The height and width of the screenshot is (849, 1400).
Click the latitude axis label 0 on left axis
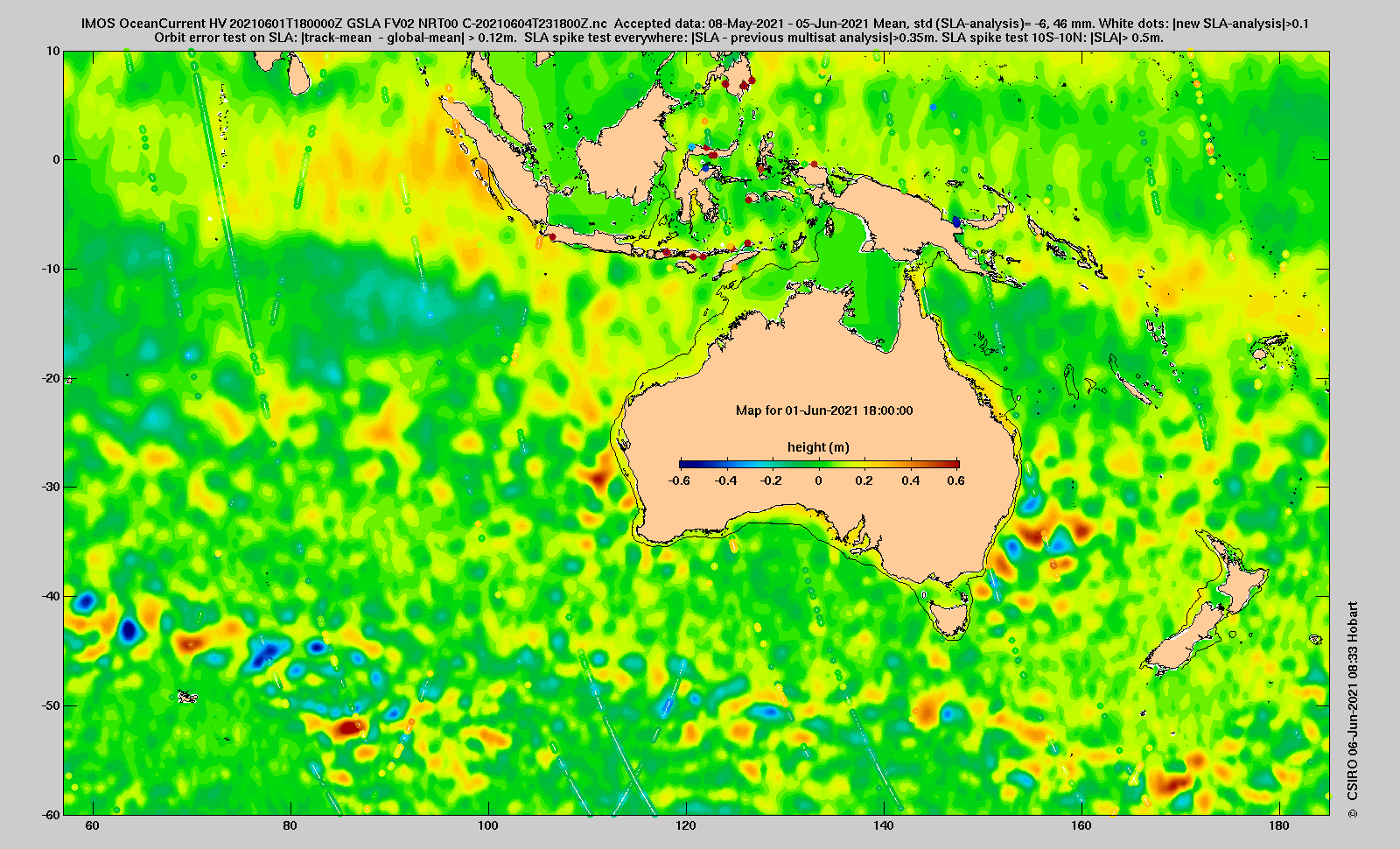click(57, 159)
